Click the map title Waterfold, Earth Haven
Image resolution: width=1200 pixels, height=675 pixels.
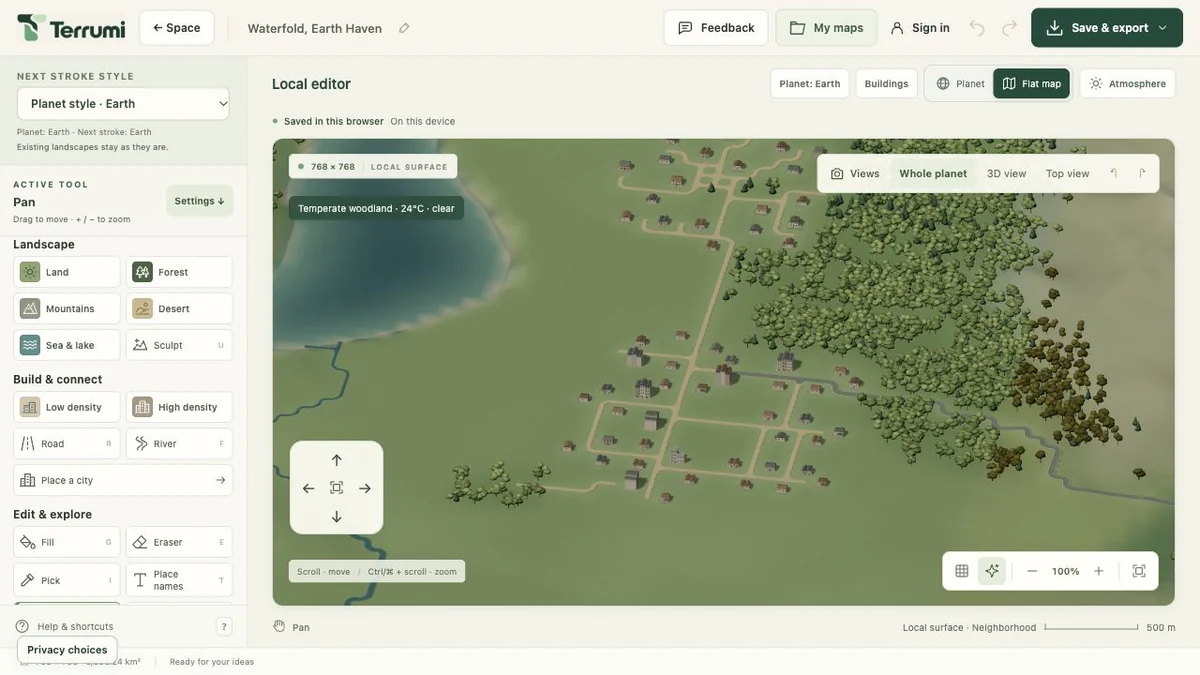pos(315,28)
